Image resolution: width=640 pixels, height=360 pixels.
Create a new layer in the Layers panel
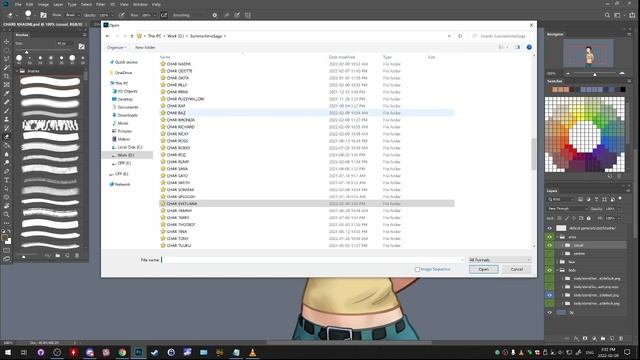[x=612, y=338]
